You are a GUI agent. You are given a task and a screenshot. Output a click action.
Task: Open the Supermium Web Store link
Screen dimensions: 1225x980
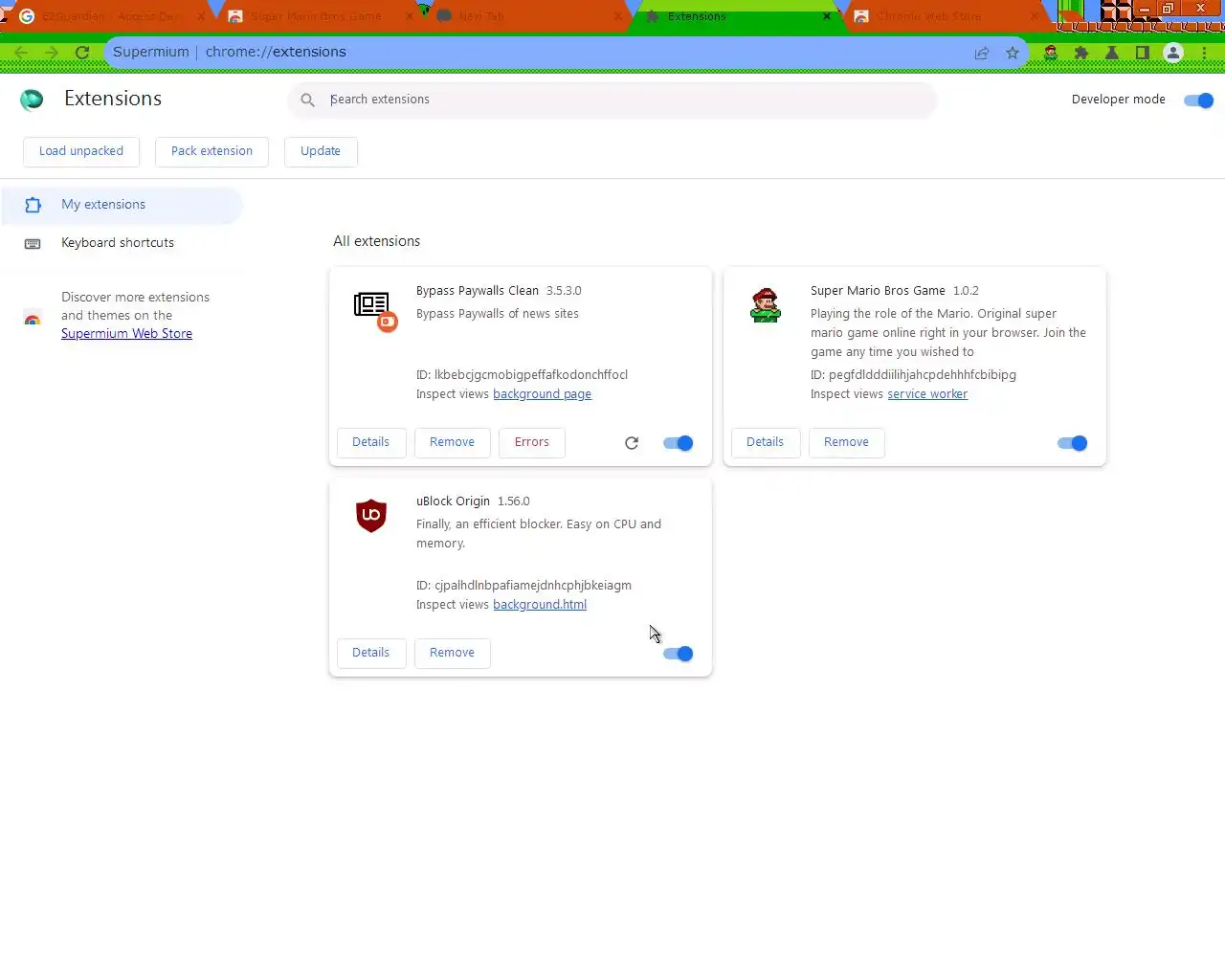[126, 334]
